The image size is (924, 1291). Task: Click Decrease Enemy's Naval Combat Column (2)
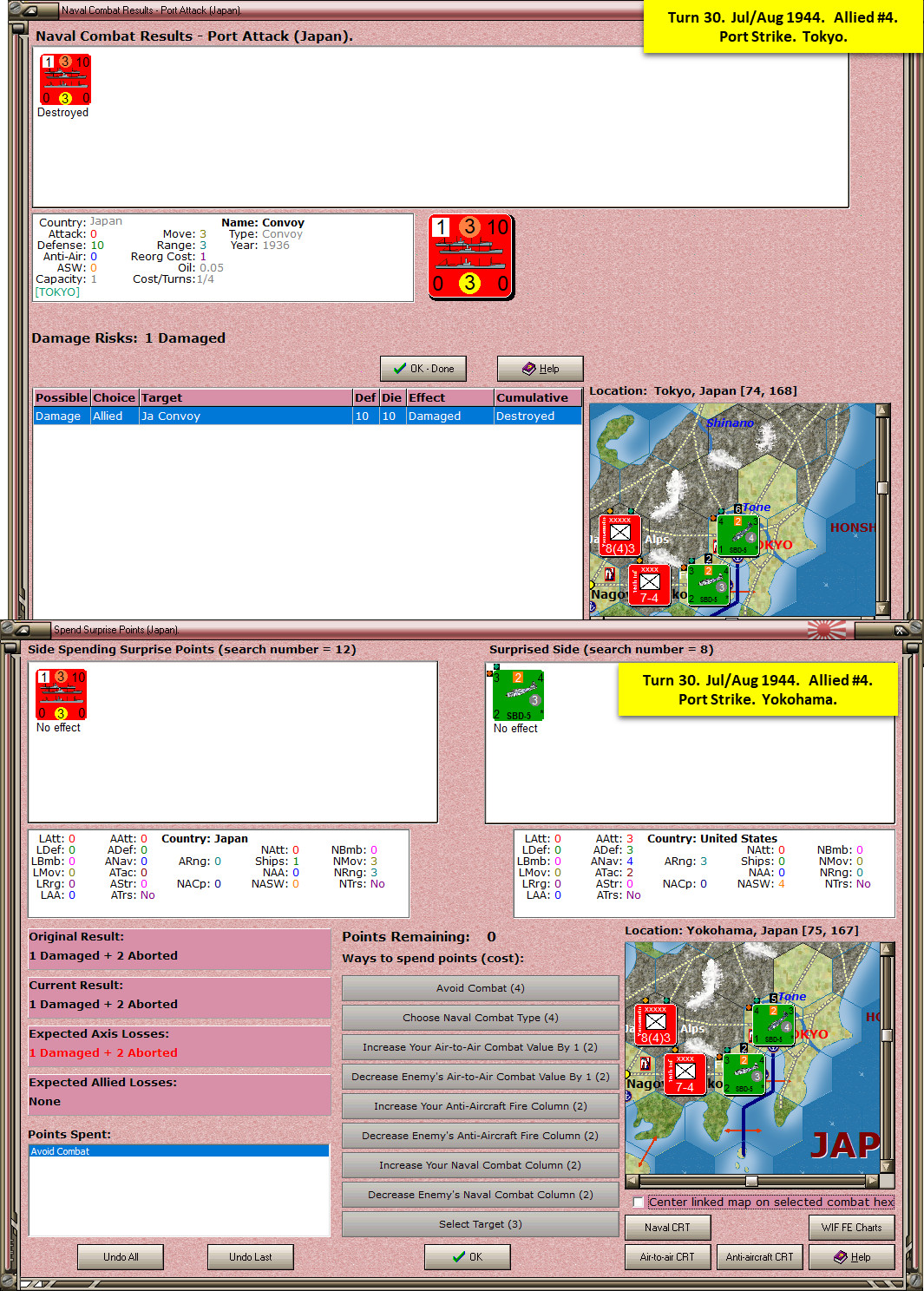click(x=480, y=1195)
